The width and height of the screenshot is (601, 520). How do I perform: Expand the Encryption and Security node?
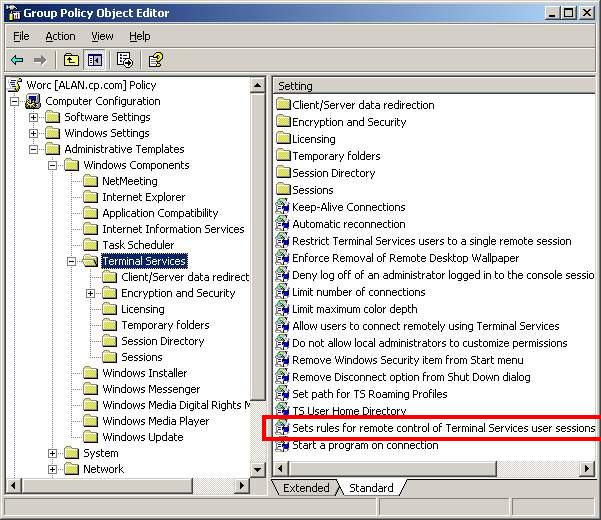[x=91, y=294]
